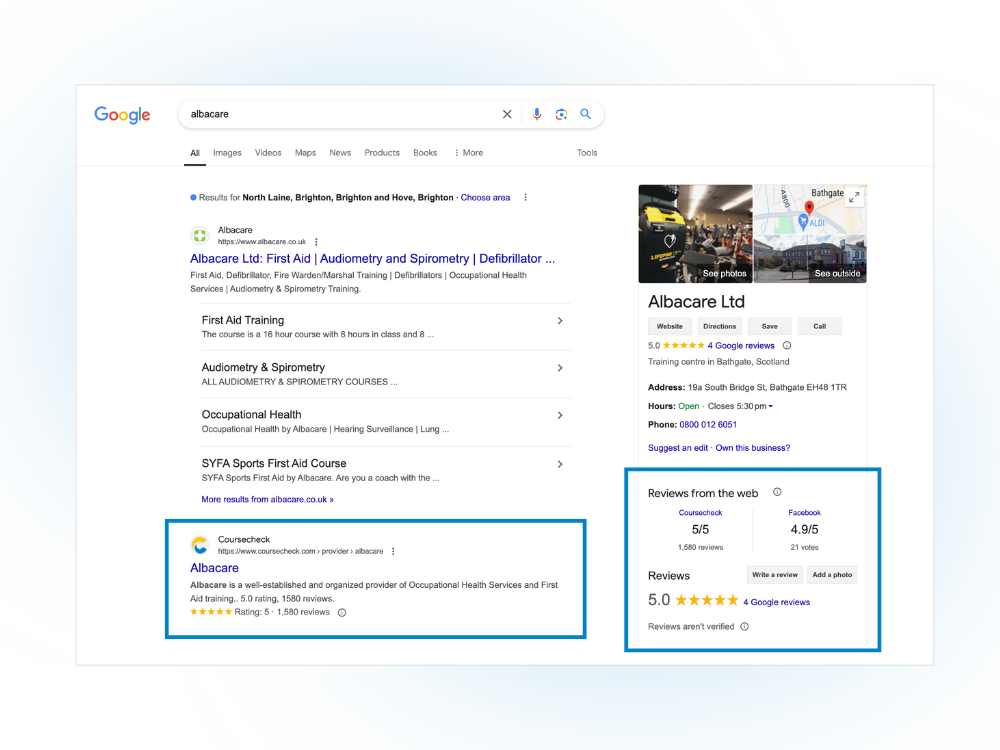Click info icon next to Reviews from the web
1000x750 pixels.
click(777, 492)
